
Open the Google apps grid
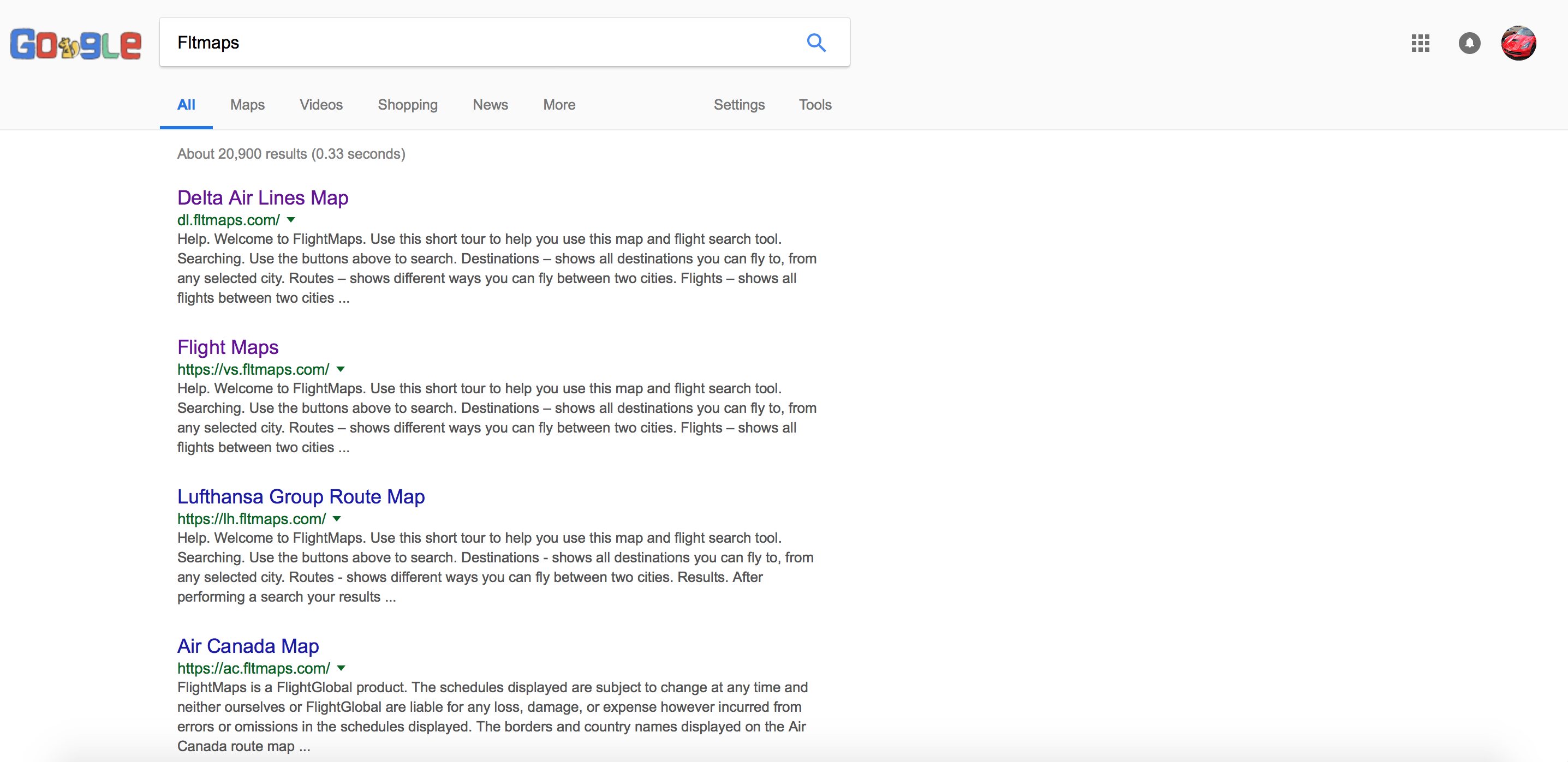1420,43
